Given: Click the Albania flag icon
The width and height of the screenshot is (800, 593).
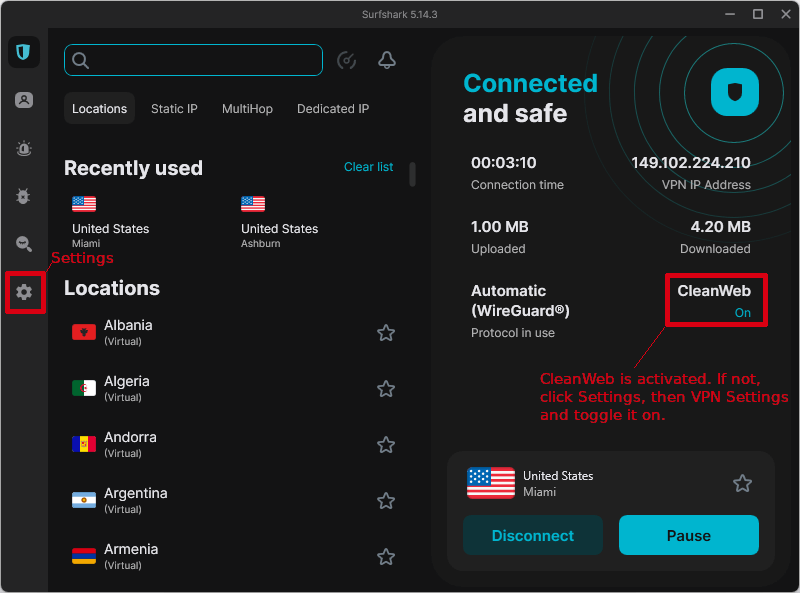Looking at the screenshot, I should pos(84,332).
